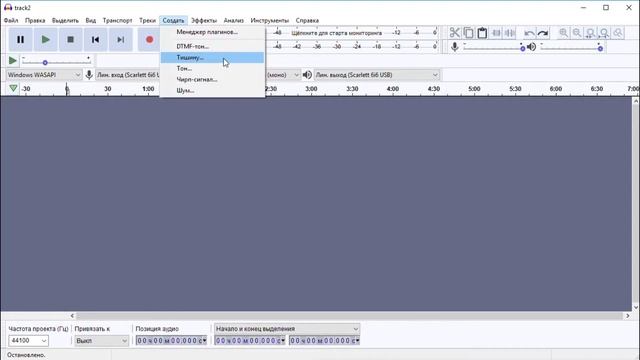640x360 pixels.
Task: Click the Fit selection to width icon
Action: click(x=591, y=33)
